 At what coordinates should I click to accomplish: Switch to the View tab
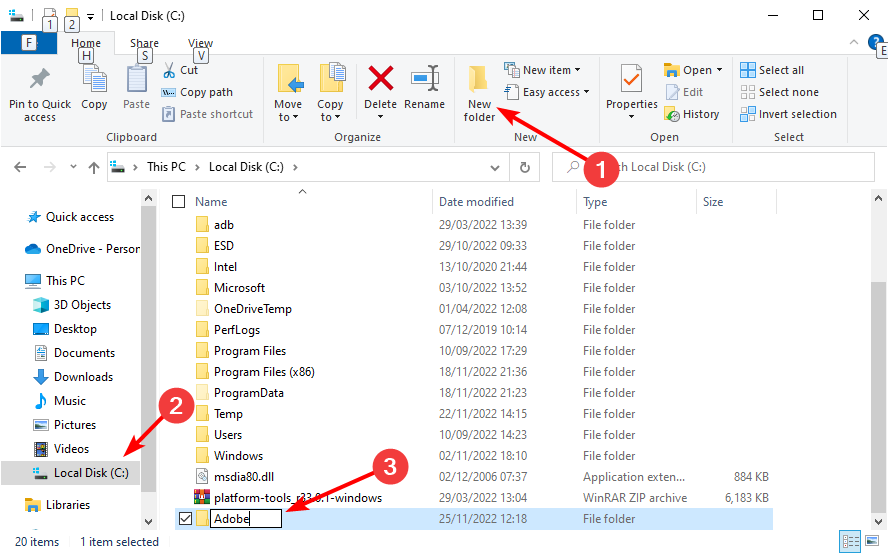coord(200,43)
